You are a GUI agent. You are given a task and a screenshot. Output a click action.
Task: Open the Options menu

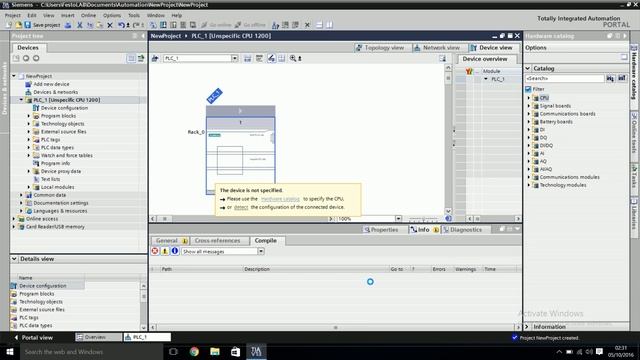(x=112, y=15)
